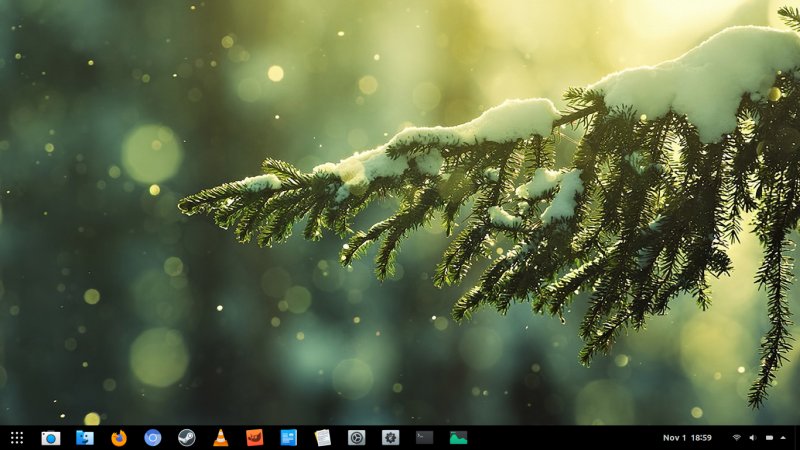Launch the gray media player icon
This screenshot has height=450, width=800.
coord(357,438)
